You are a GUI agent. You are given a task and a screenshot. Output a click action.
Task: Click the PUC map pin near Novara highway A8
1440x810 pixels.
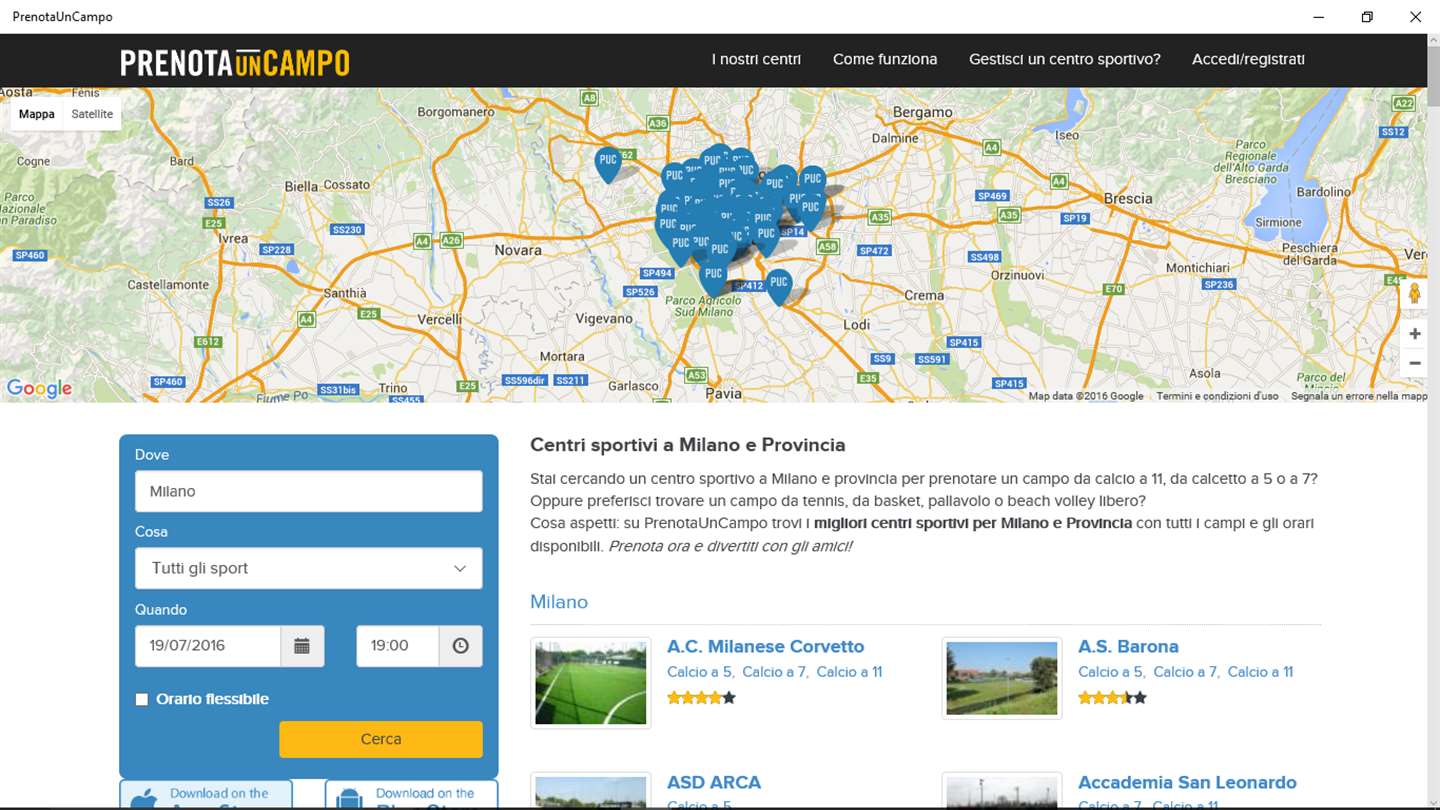coord(608,164)
